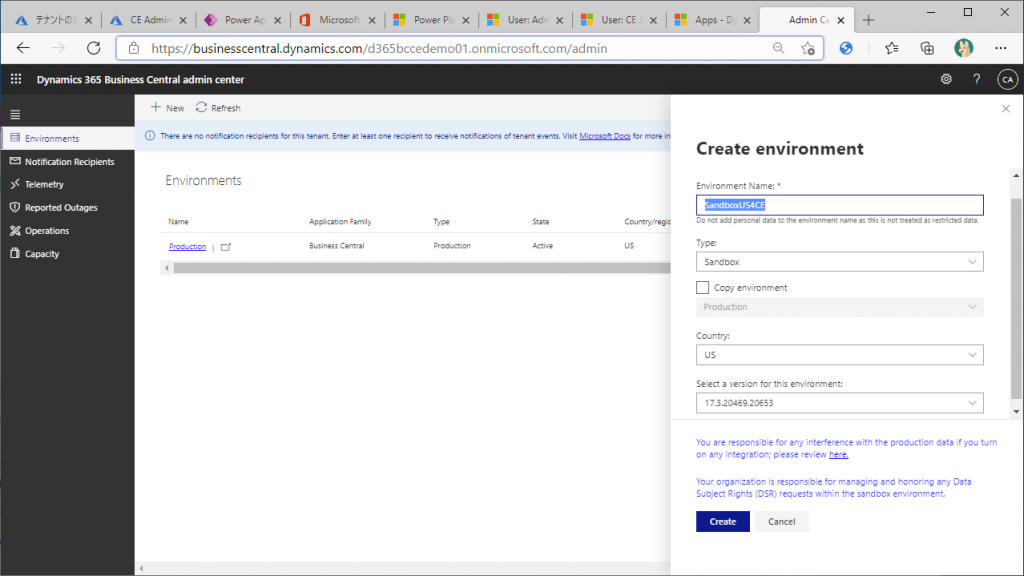Click the Type column header in environments table

(x=441, y=221)
